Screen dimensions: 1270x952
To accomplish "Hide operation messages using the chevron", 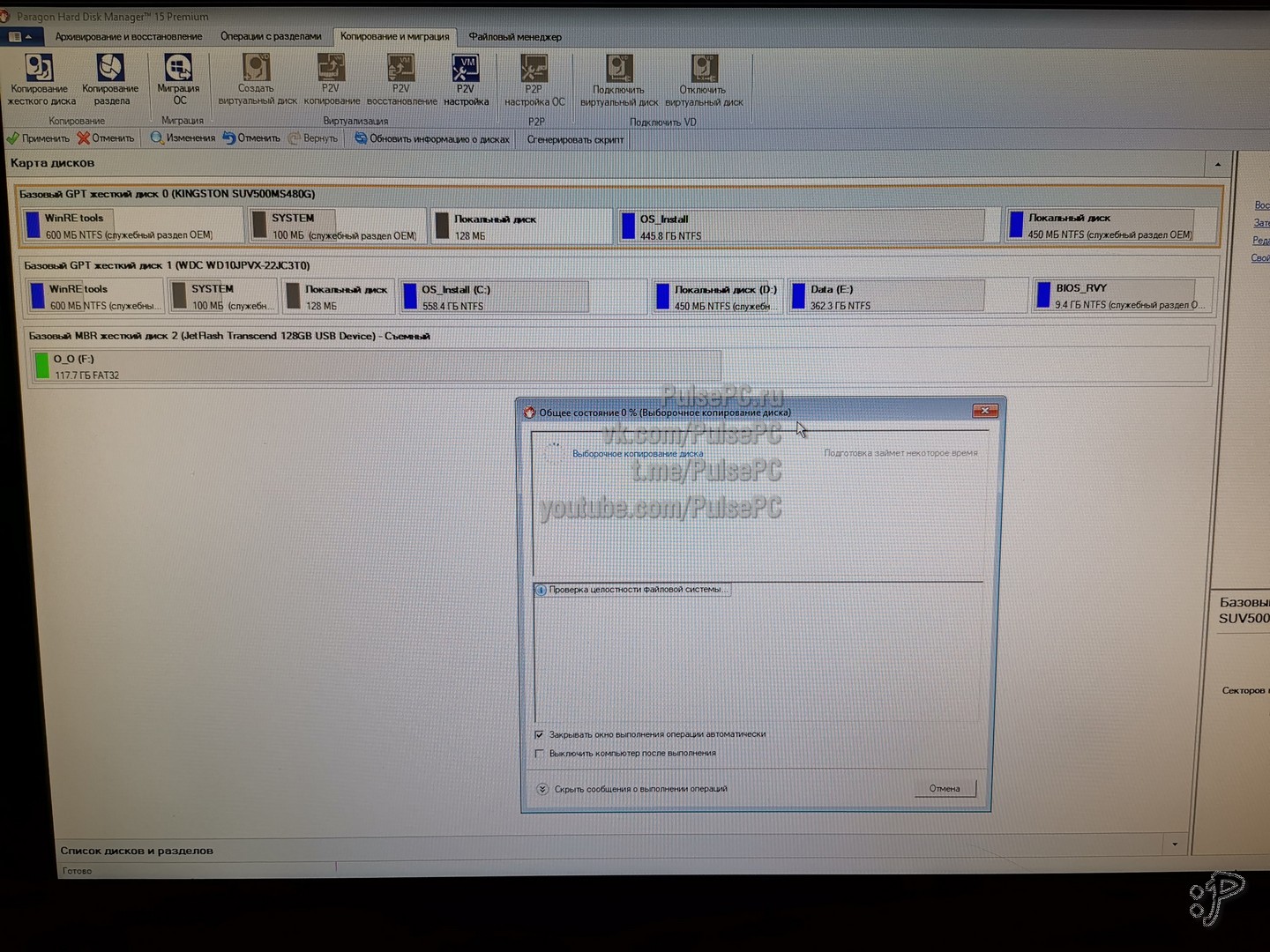I will (542, 789).
